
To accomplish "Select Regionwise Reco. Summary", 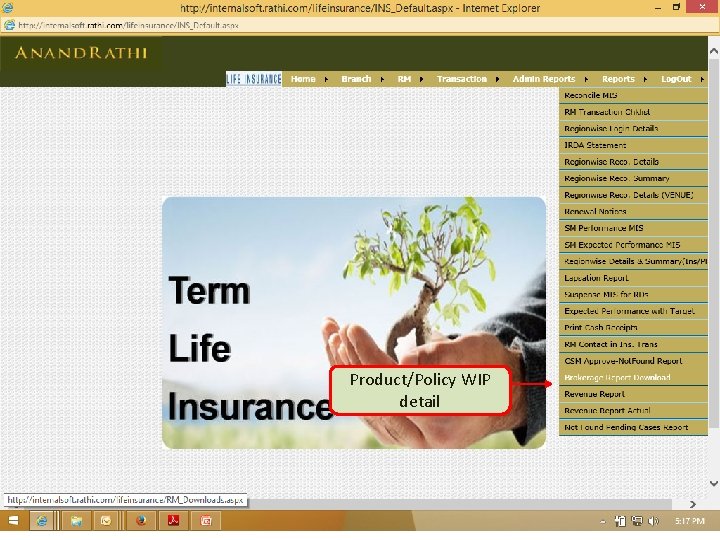I will coord(633,178).
